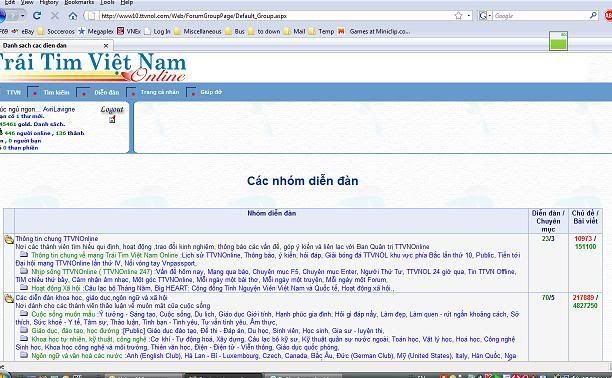Open the Tìm kiếm navigation link
Viewport: 612px width, 378px height.
coord(56,92)
